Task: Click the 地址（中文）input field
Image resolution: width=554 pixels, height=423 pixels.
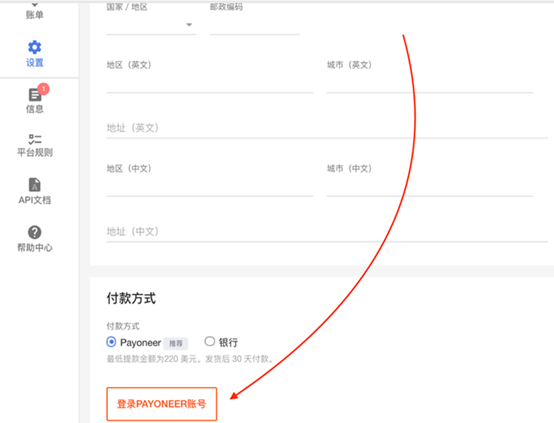Action: [x=327, y=232]
